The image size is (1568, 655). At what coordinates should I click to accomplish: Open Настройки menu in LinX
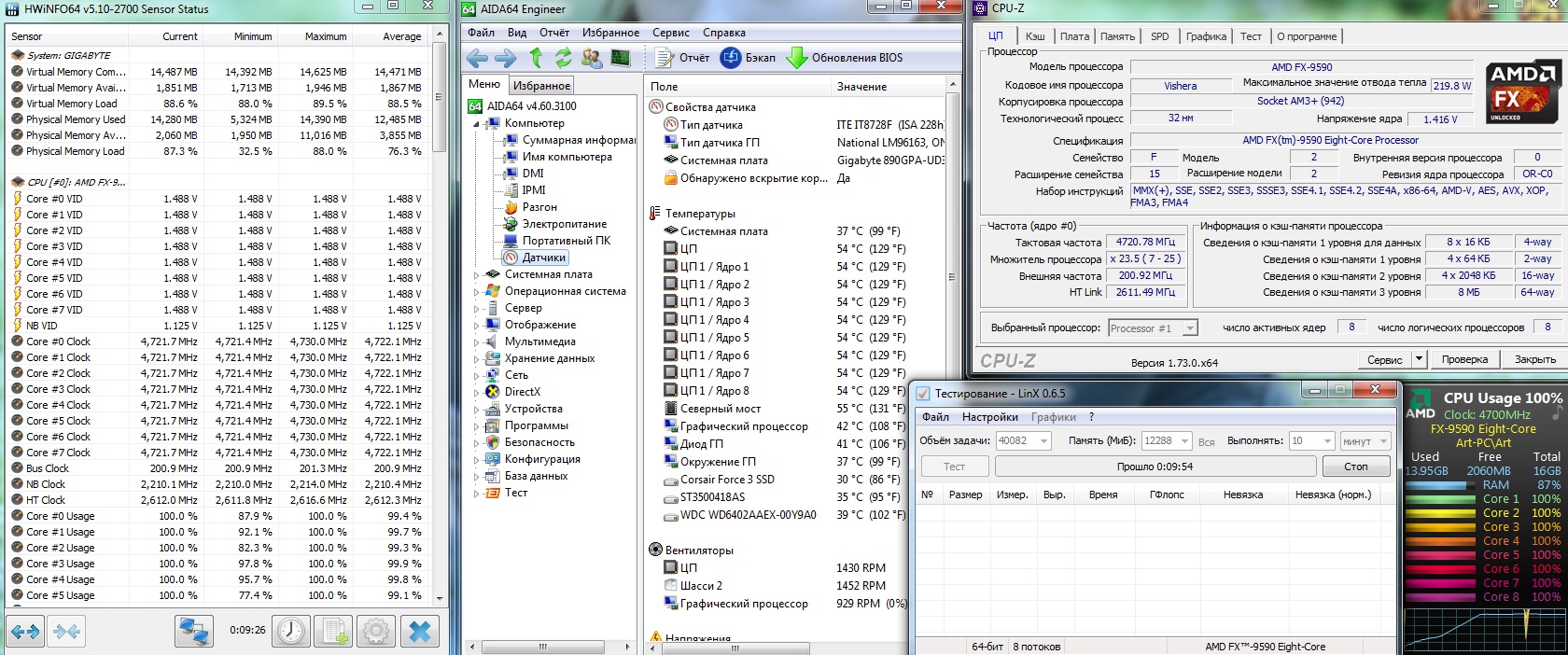(990, 417)
